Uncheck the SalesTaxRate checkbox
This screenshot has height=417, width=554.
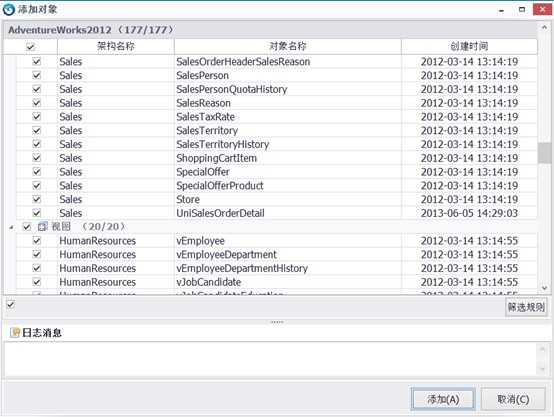[x=36, y=117]
